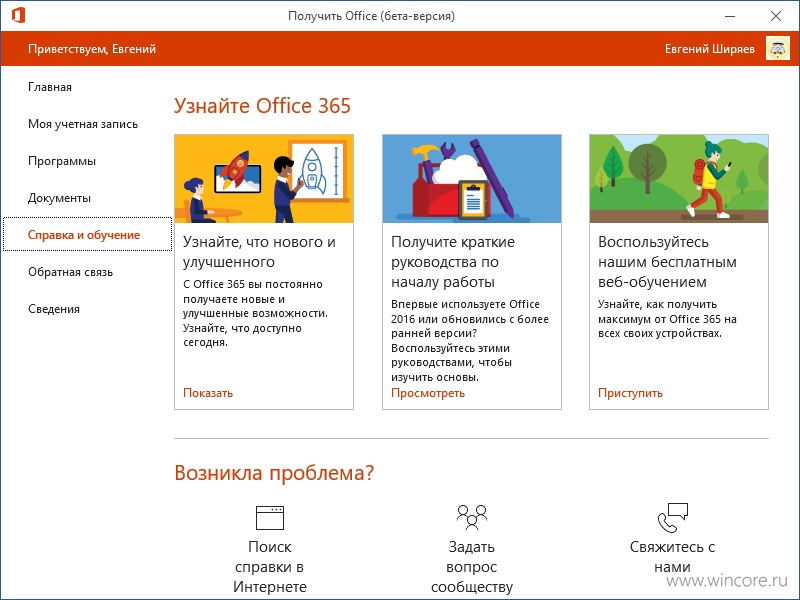Viewport: 800px width, 600px height.
Task: Open Документы from the sidebar
Action: pyautogui.click(x=59, y=198)
